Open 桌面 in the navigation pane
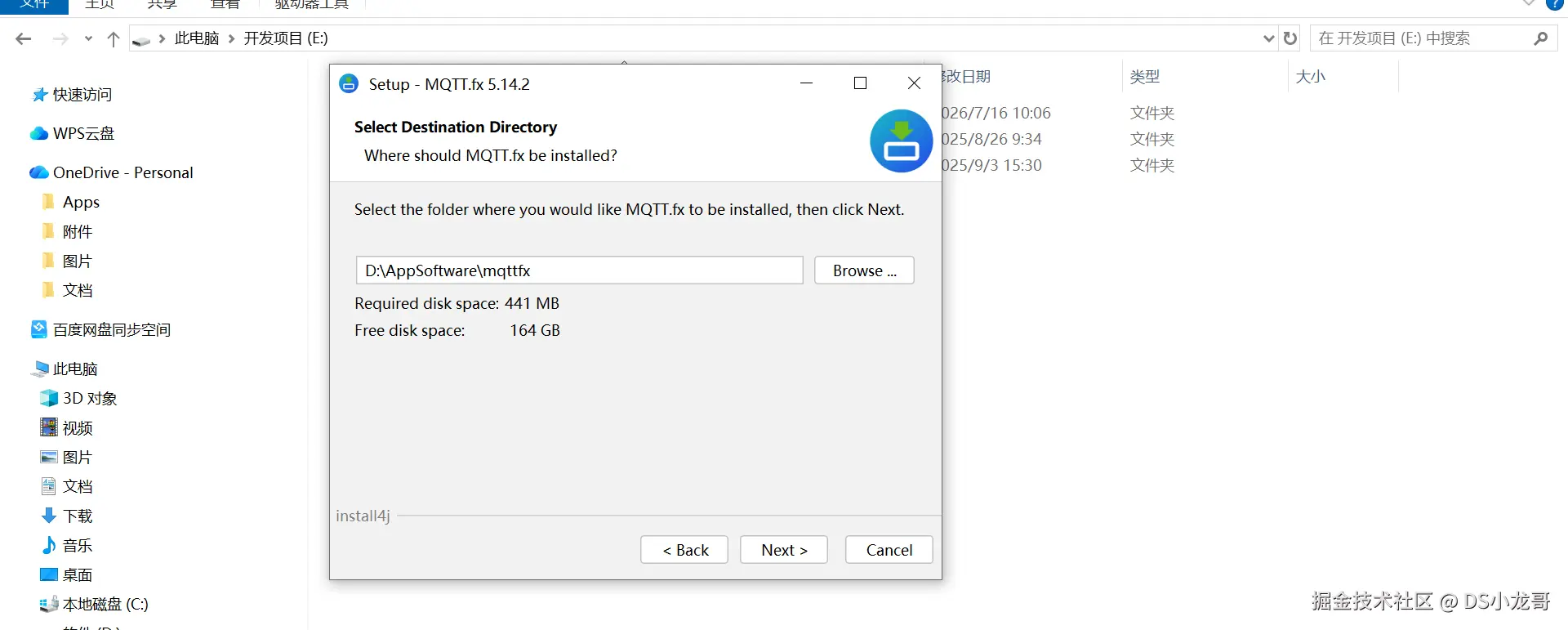1568x630 pixels. click(x=67, y=574)
